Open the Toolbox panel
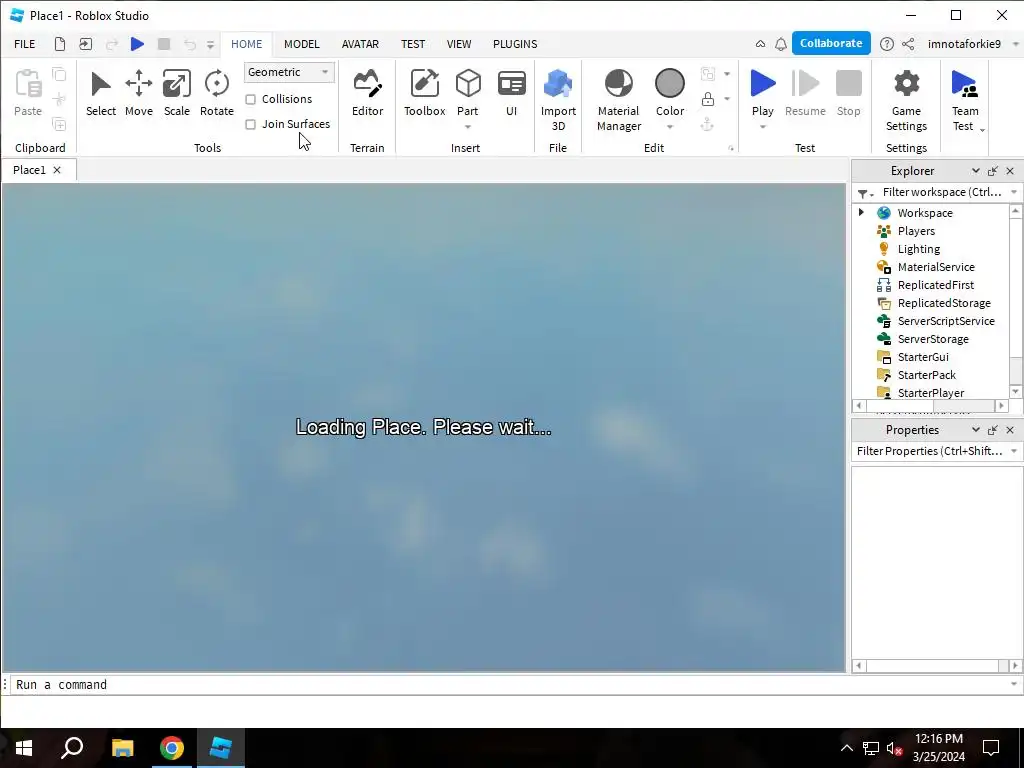This screenshot has width=1024, height=768. pos(424,93)
